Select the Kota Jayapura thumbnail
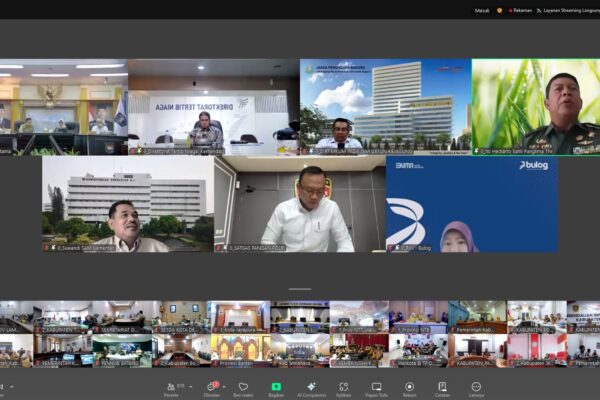Image resolution: width=600 pixels, height=400 pixels. [x=241, y=317]
